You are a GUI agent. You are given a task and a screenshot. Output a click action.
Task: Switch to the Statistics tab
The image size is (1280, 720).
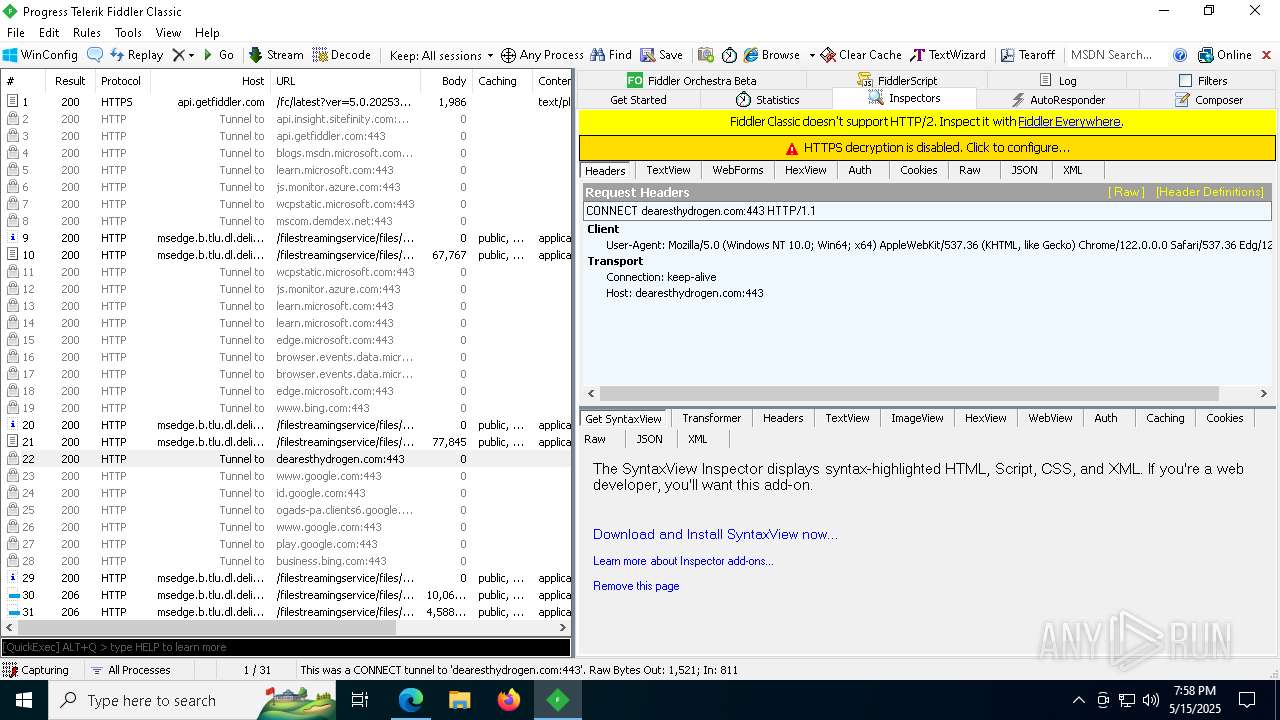tap(767, 100)
